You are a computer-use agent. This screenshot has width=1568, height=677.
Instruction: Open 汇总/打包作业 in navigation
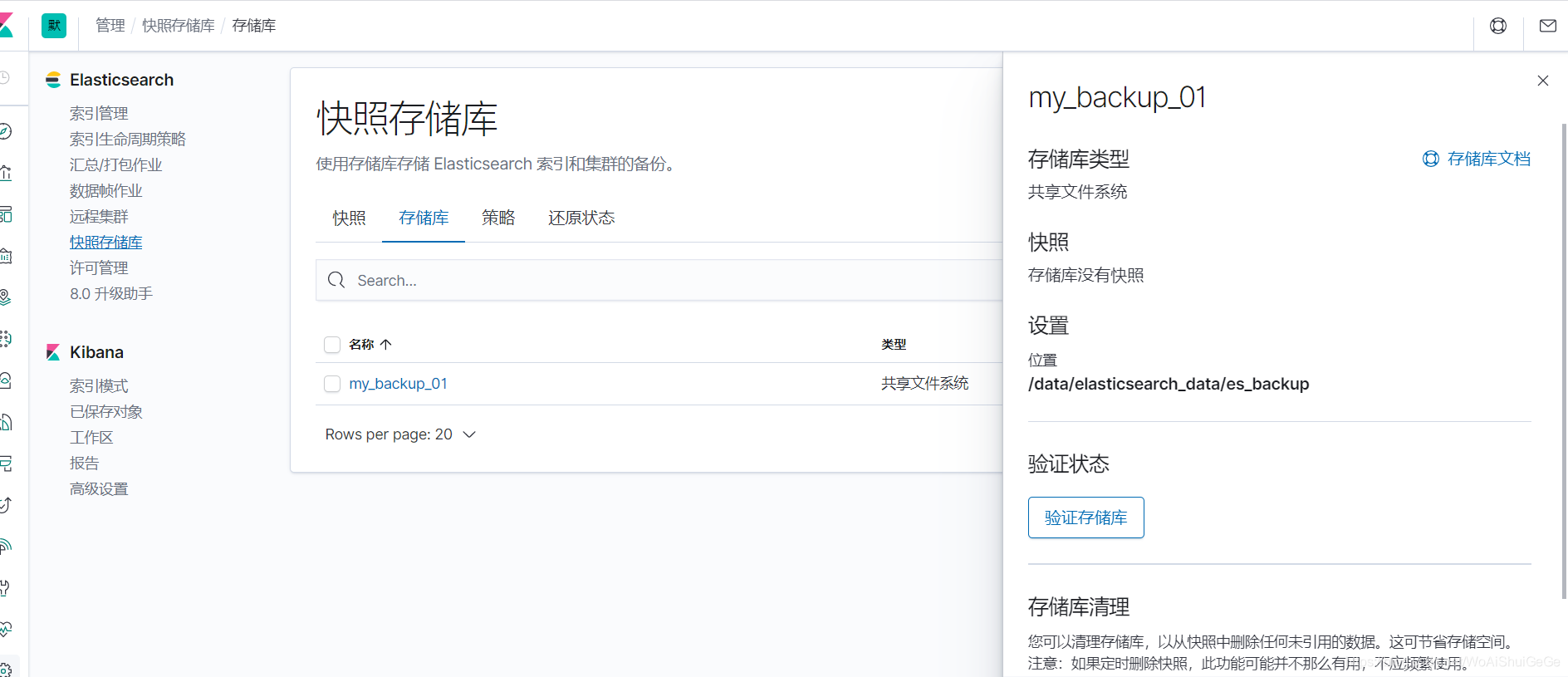pyautogui.click(x=115, y=164)
